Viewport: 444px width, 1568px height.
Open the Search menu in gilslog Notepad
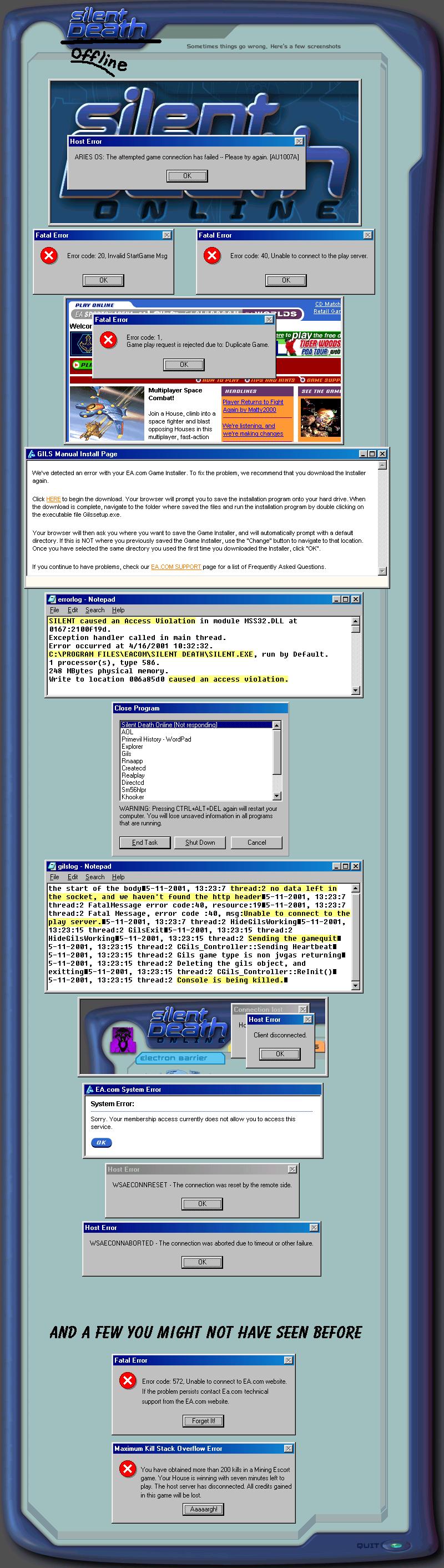point(94,877)
